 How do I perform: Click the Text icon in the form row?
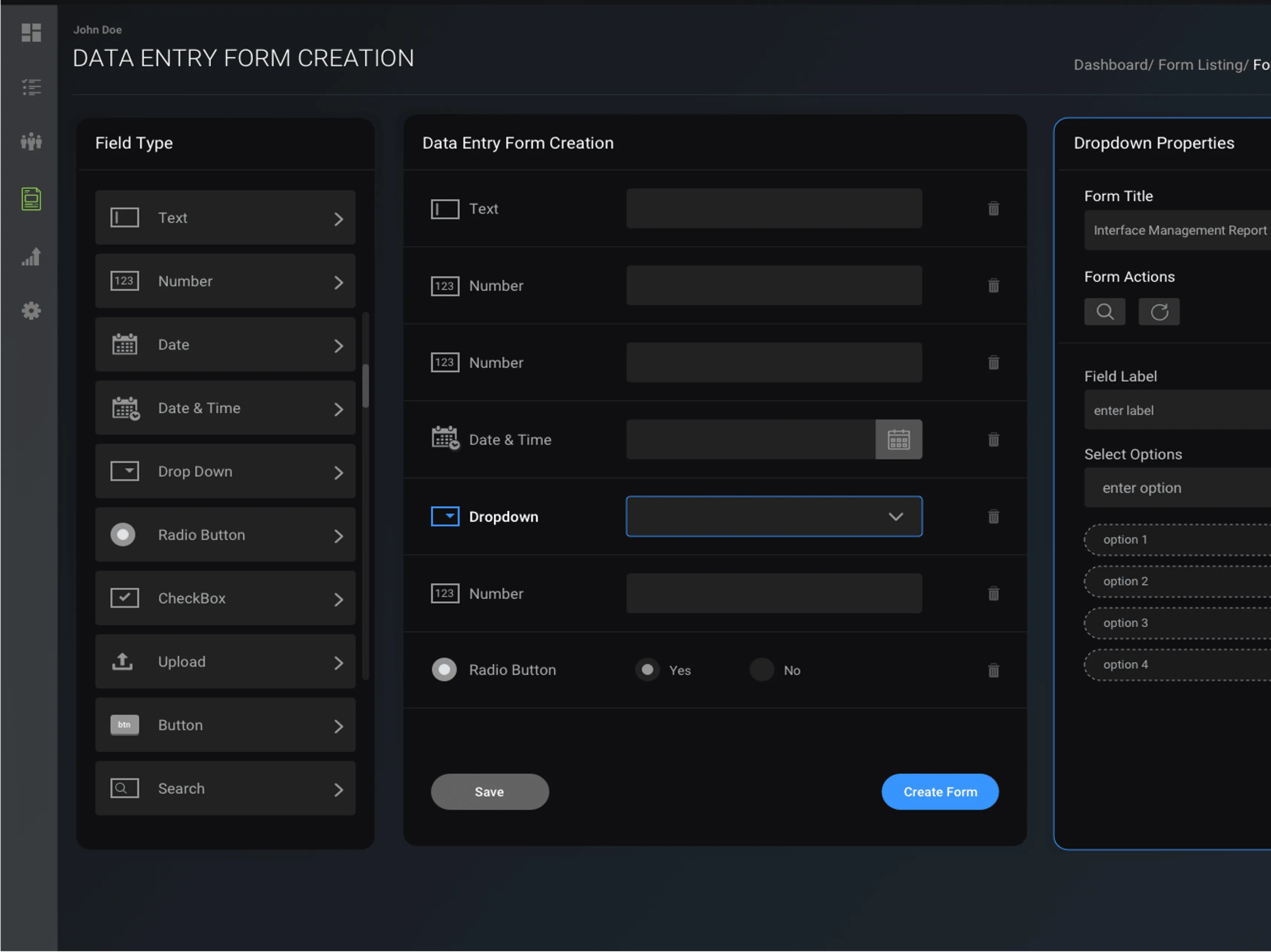(445, 209)
